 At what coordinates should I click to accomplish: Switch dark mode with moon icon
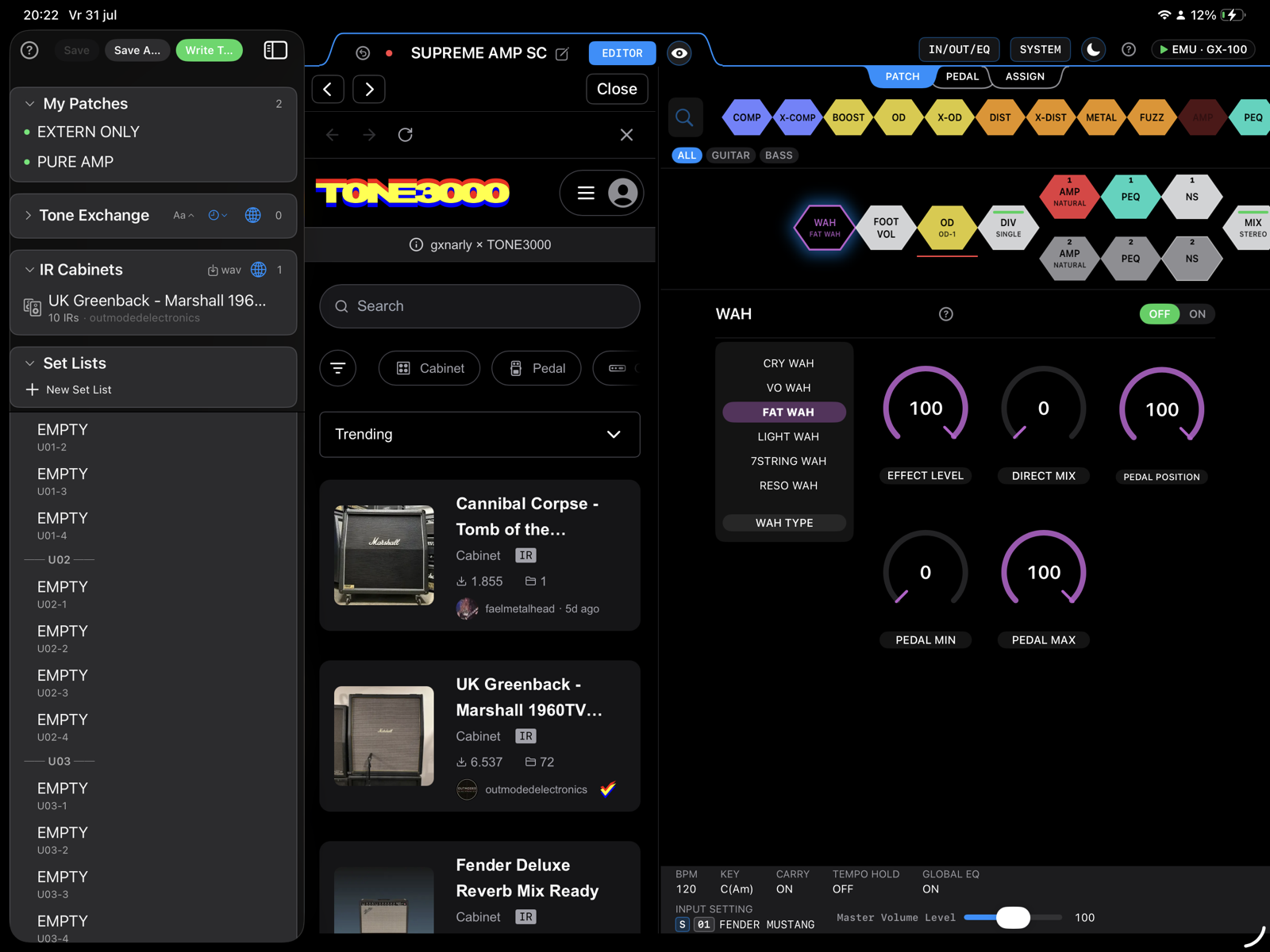[x=1094, y=49]
